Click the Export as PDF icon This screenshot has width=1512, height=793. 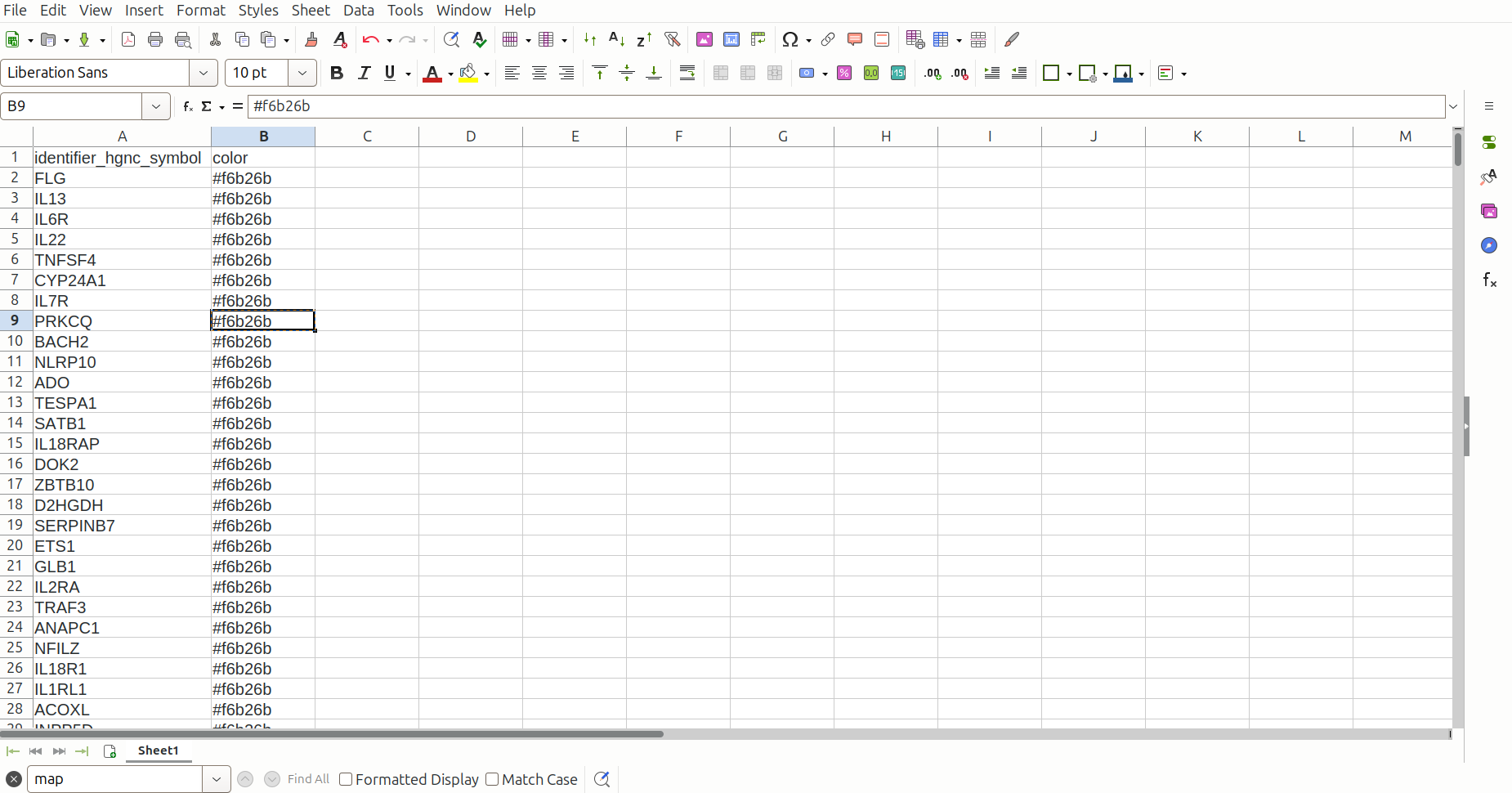tap(128, 39)
